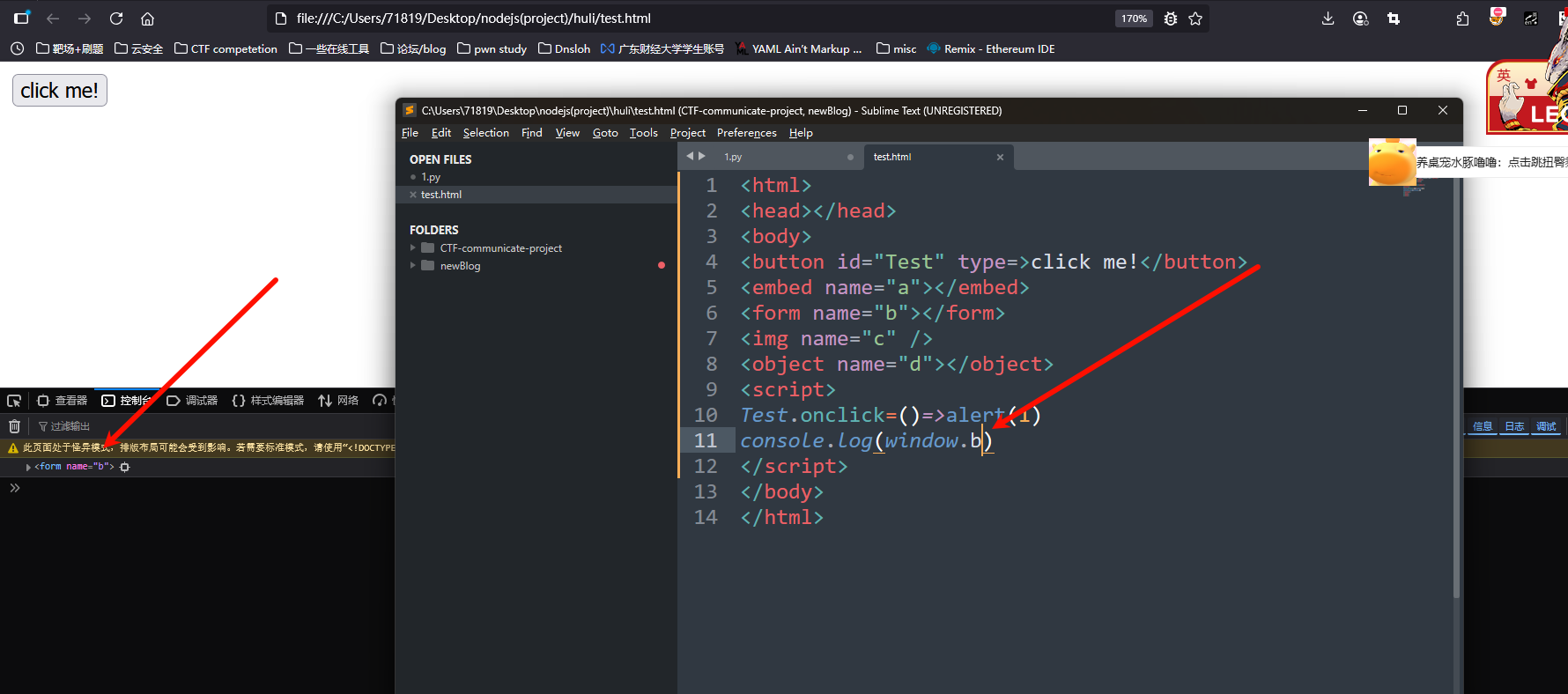The width and height of the screenshot is (1568, 694).
Task: Open Firefox account icon
Action: click(1361, 18)
